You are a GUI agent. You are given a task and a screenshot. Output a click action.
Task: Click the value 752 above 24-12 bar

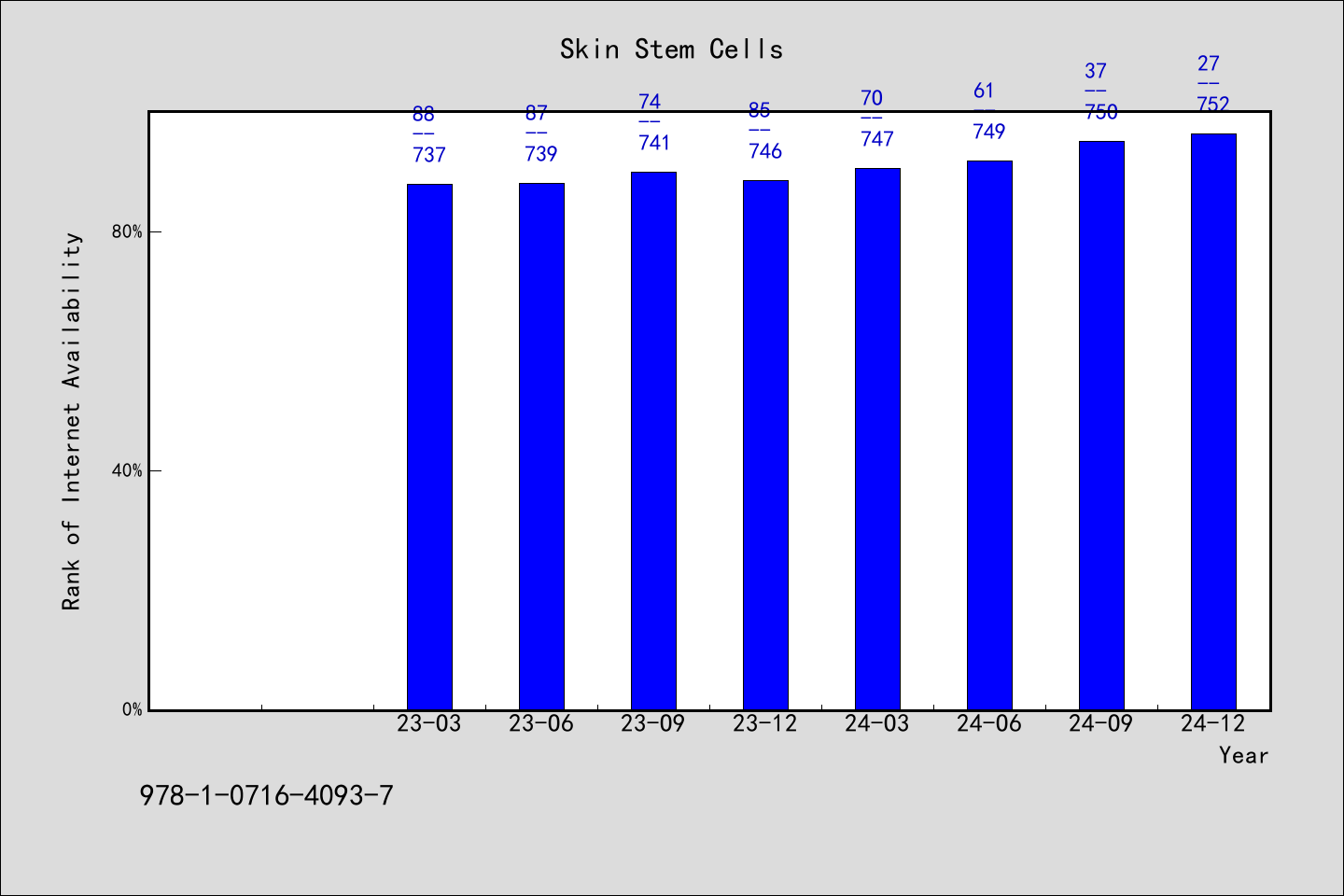[x=1213, y=105]
